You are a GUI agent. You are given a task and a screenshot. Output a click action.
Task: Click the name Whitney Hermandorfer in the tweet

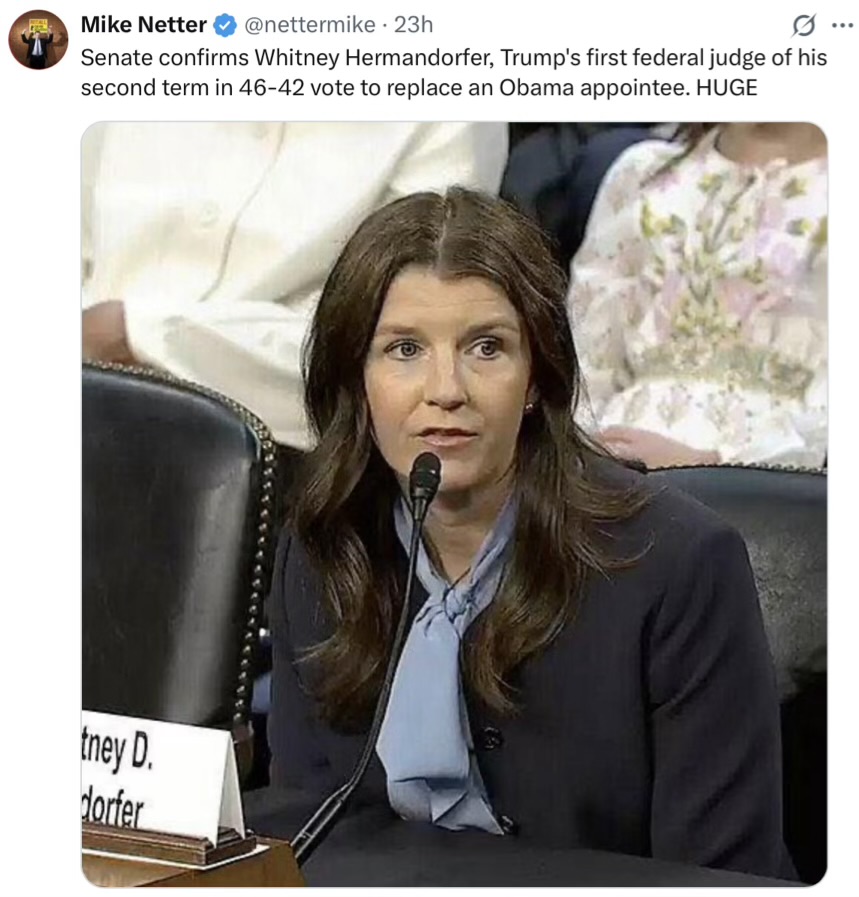point(375,58)
